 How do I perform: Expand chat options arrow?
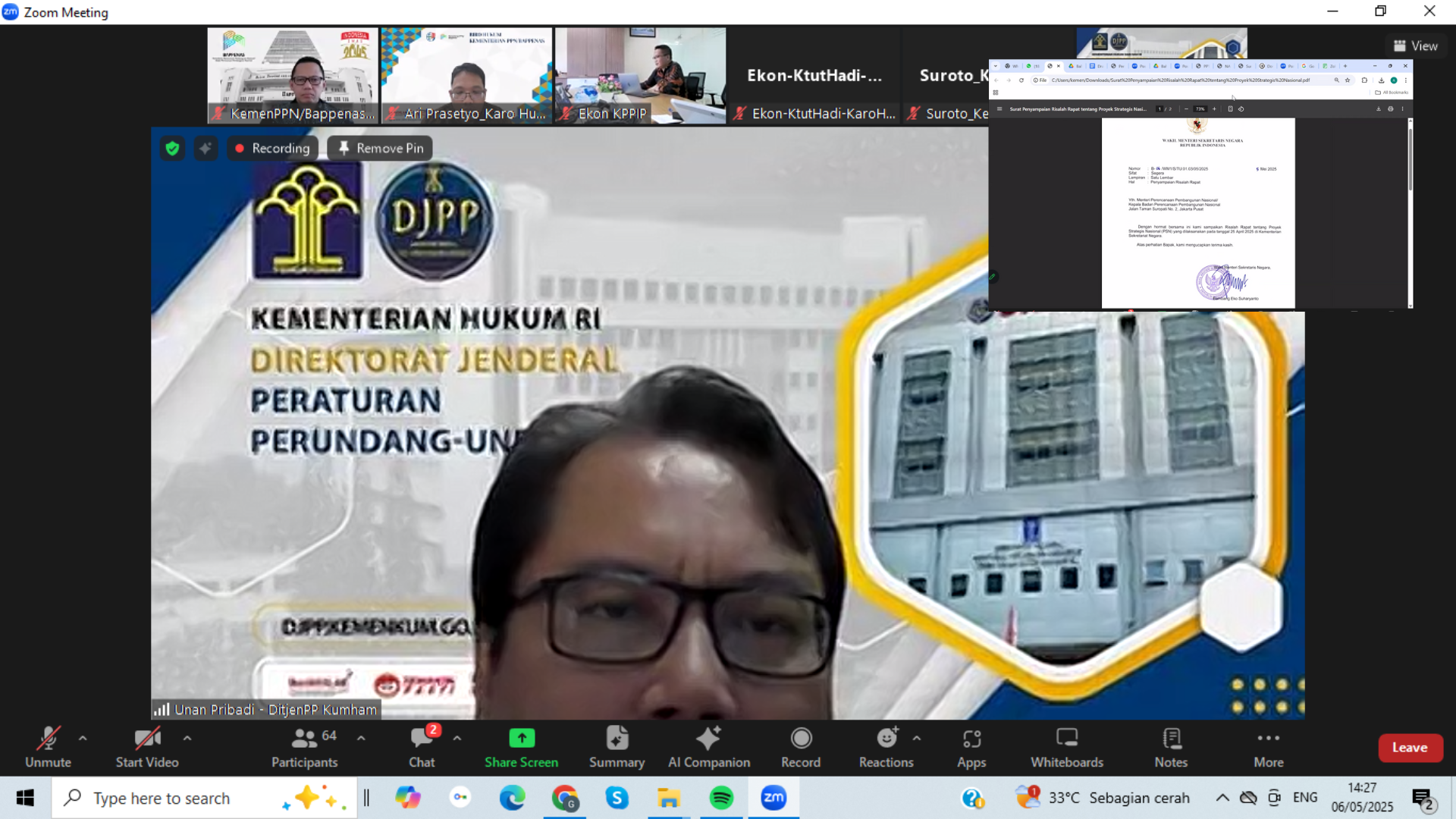click(457, 738)
